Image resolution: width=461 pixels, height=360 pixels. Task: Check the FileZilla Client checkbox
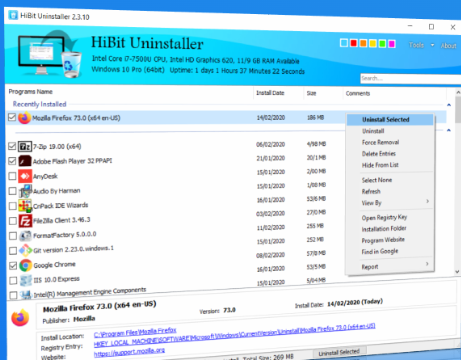click(13, 221)
